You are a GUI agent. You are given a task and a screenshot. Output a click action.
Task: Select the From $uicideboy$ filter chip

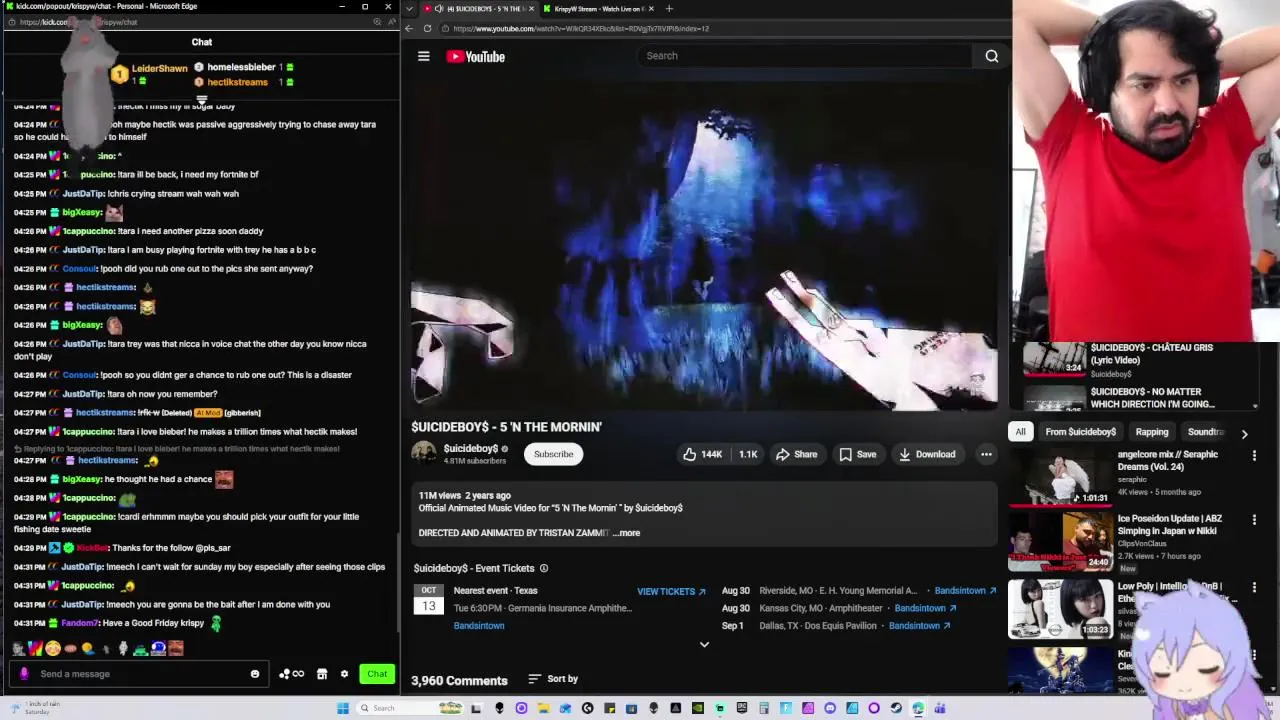click(1080, 432)
